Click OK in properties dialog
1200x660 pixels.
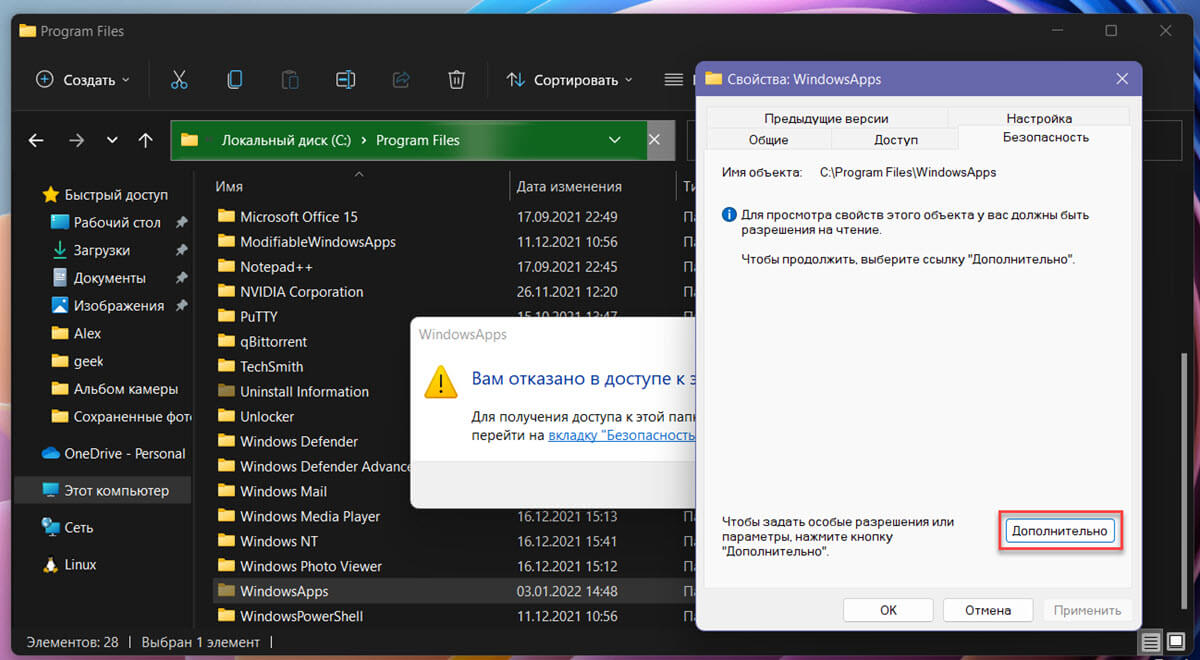point(888,610)
